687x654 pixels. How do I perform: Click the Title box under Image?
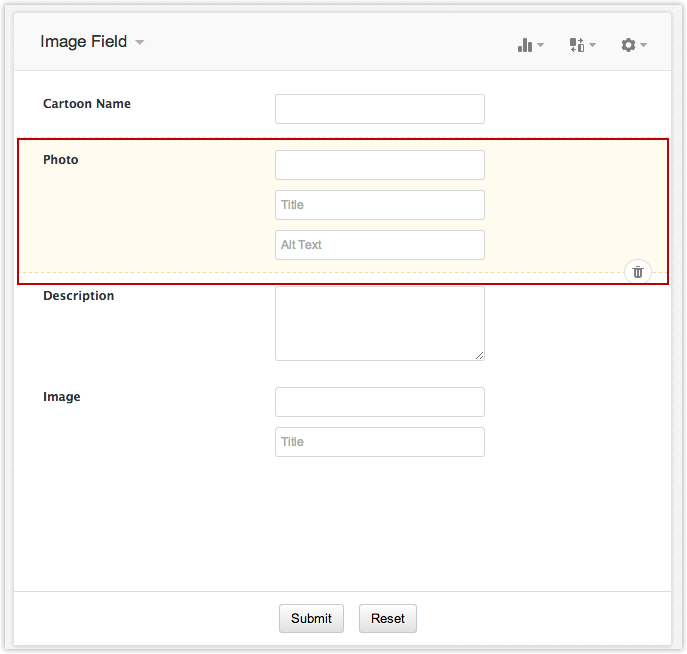pos(379,442)
